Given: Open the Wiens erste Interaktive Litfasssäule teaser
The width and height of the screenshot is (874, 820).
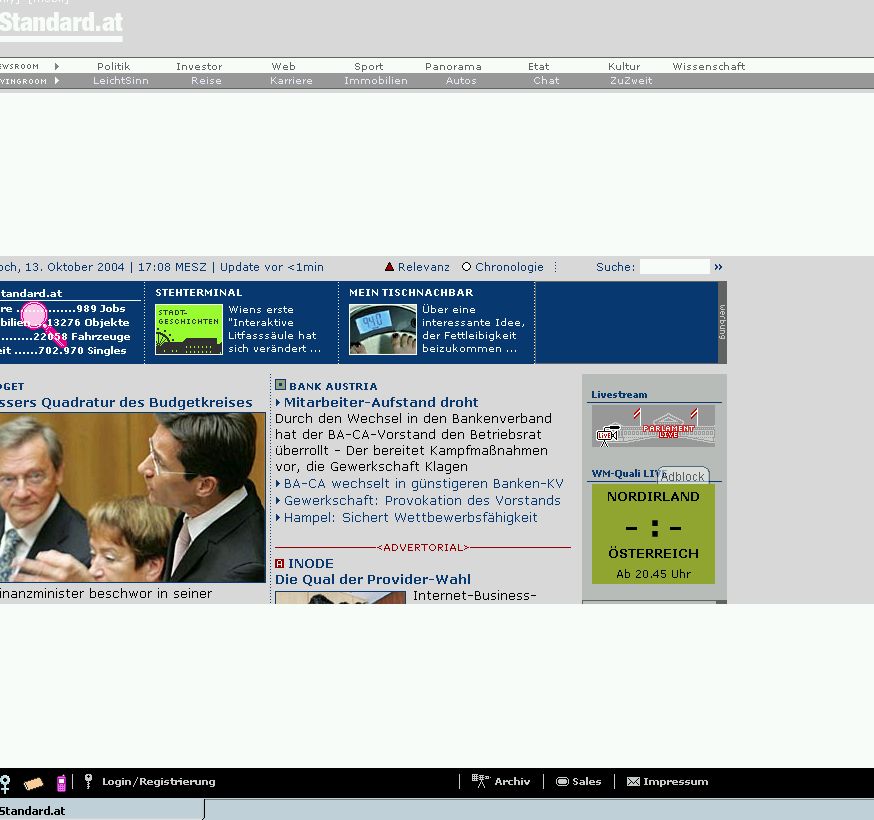Looking at the screenshot, I should click(274, 329).
